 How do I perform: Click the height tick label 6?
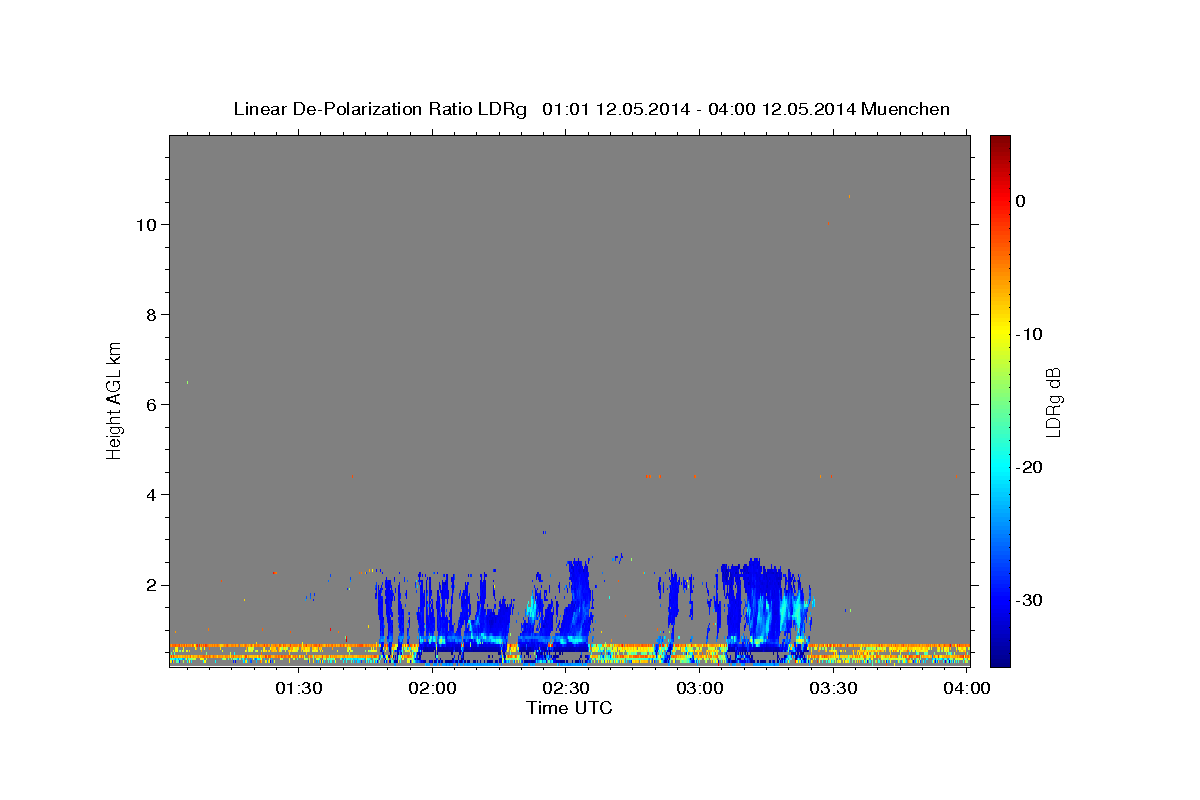click(x=152, y=405)
